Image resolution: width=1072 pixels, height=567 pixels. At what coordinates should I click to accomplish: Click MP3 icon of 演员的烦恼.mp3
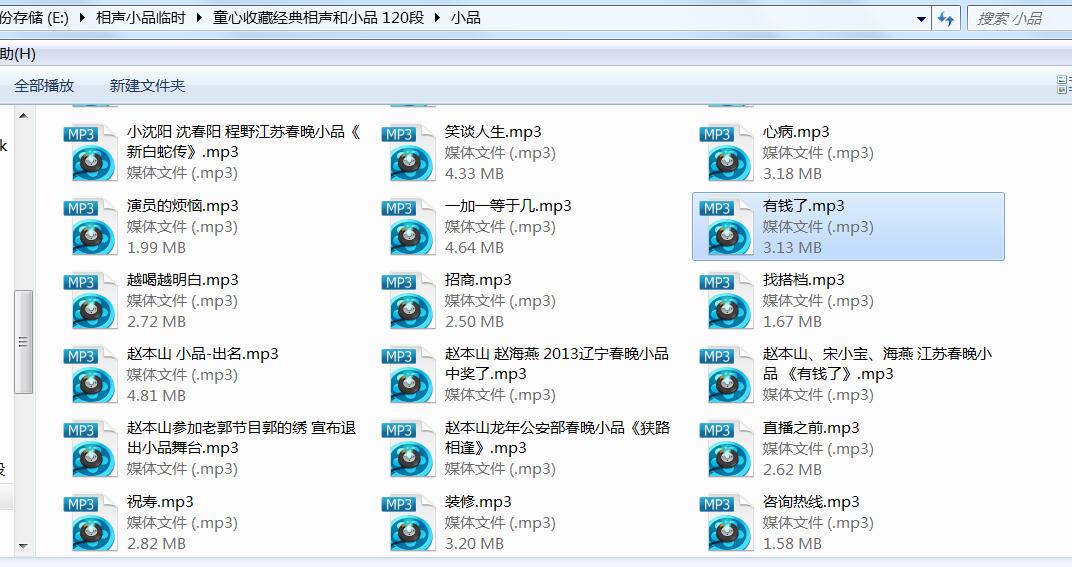click(x=90, y=226)
